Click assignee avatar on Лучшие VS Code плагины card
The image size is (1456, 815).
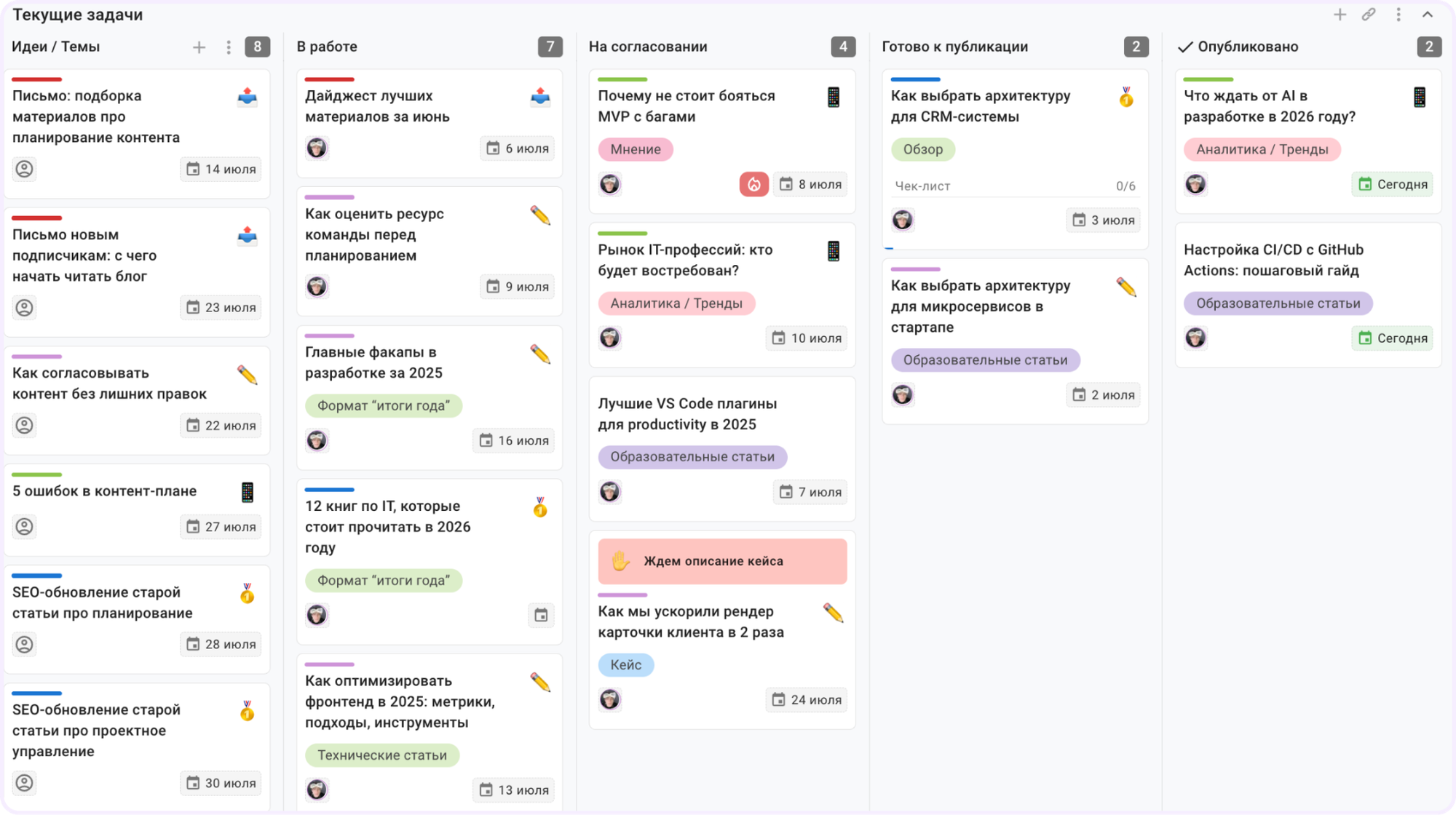610,492
